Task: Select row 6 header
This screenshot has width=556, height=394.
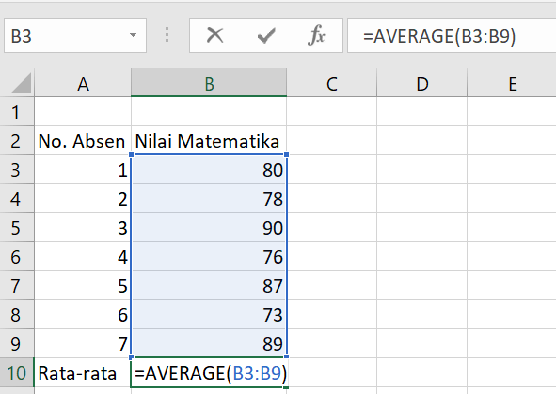Action: tap(17, 257)
